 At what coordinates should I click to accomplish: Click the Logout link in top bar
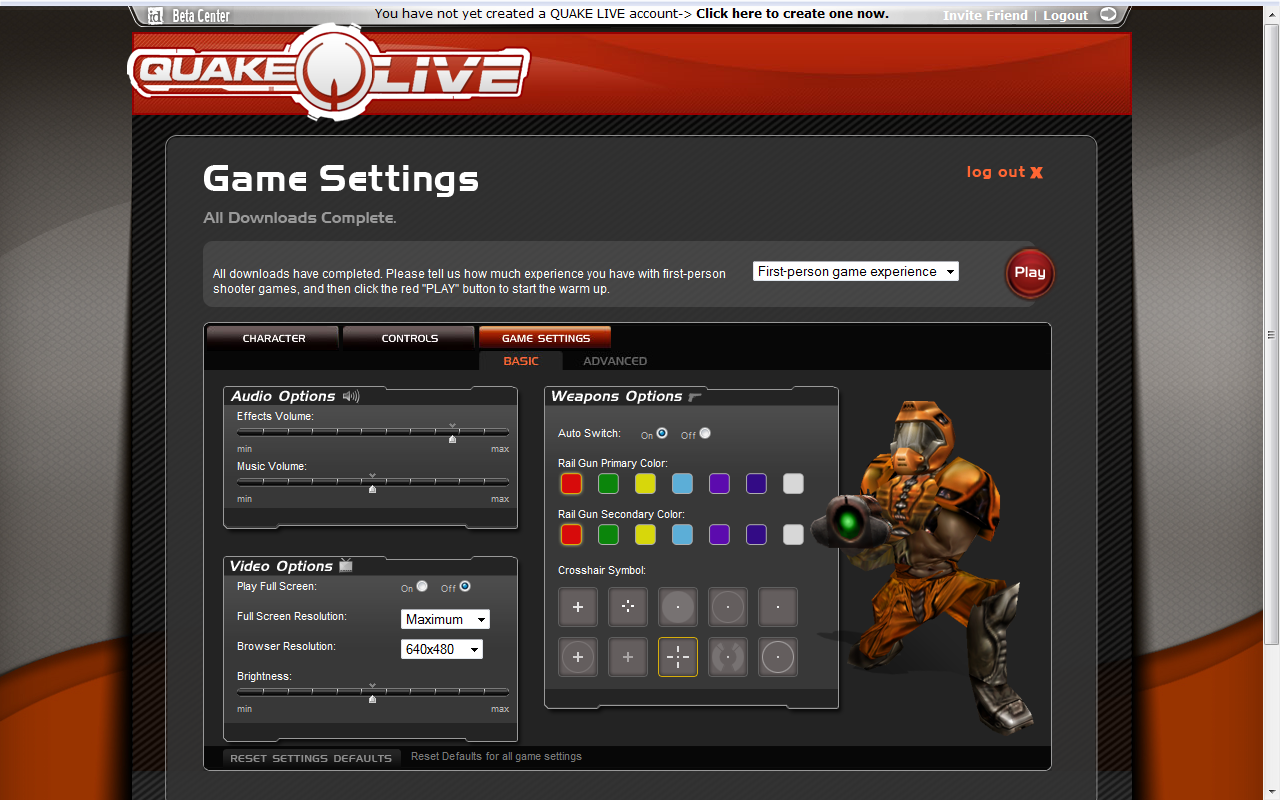(1065, 15)
